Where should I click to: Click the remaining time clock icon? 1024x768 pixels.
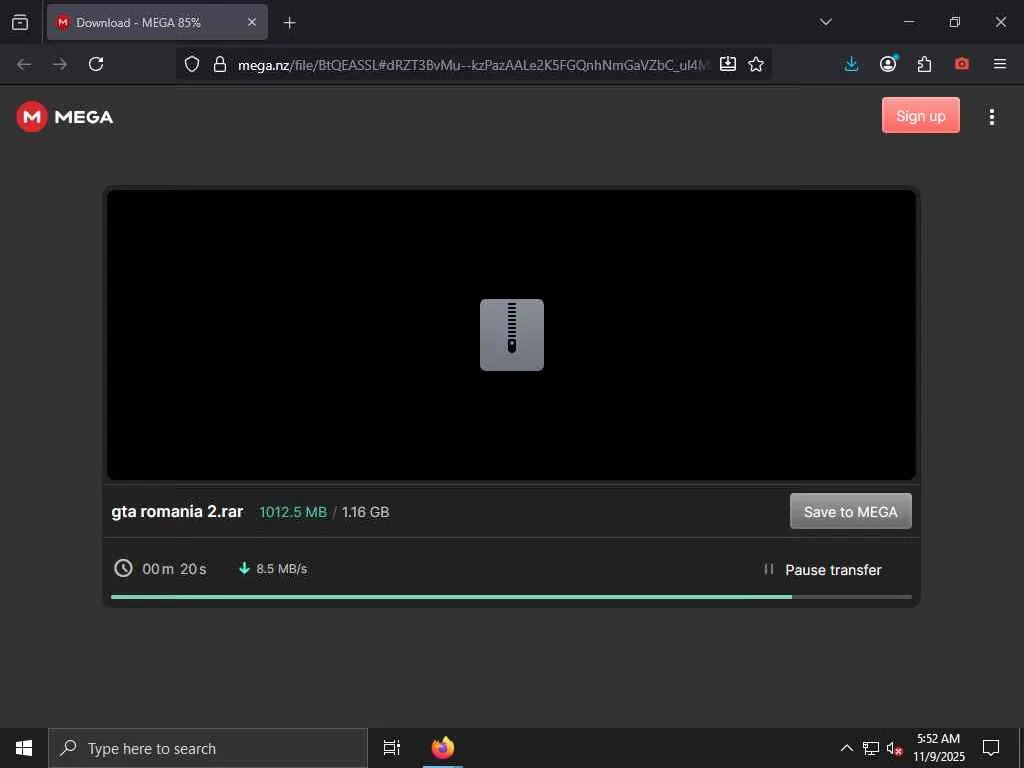pyautogui.click(x=123, y=568)
